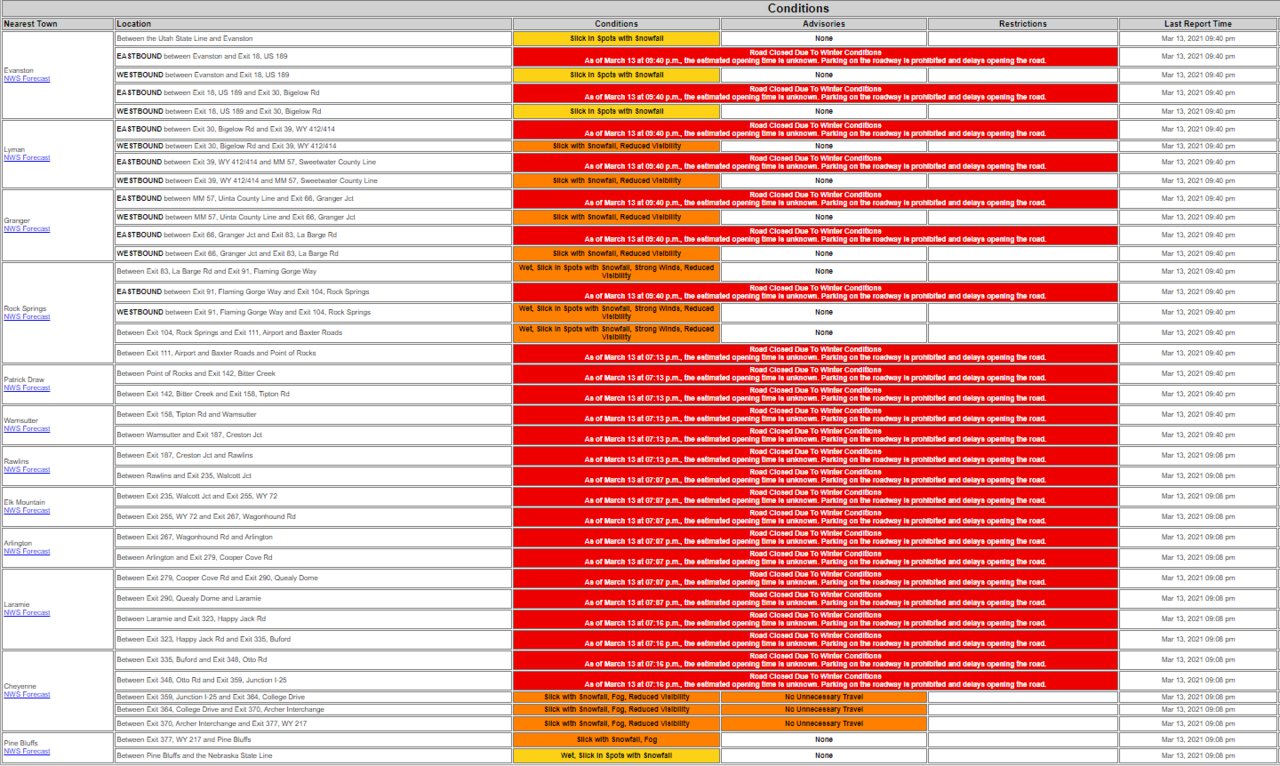
Task: Select 'WESTBOUND between Exit 30, Bigelow Rd and Exit 39' location
Action: [x=314, y=146]
